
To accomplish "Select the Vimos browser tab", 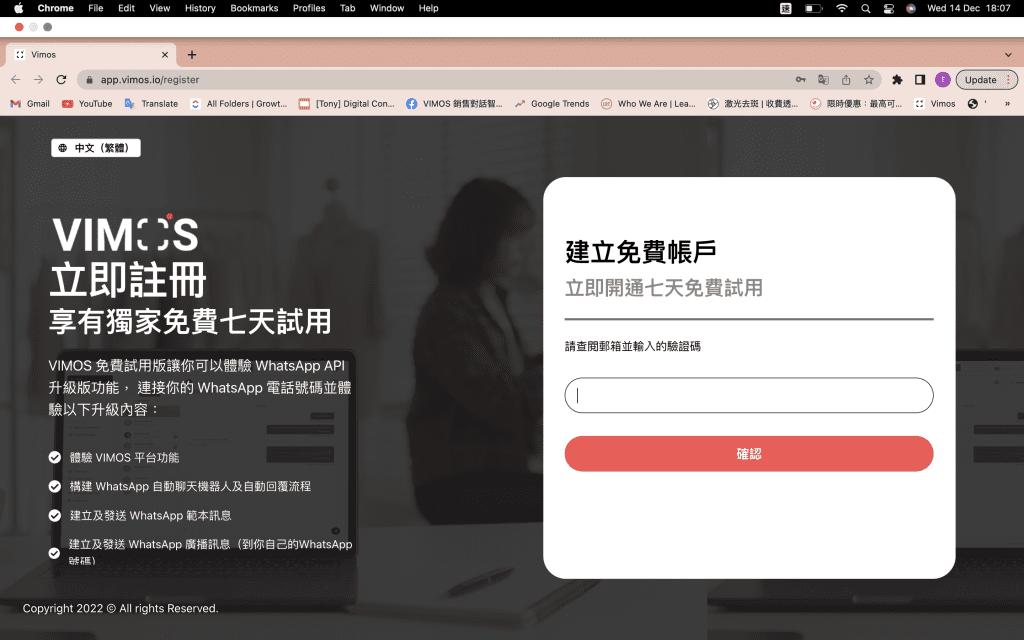I will pos(91,55).
